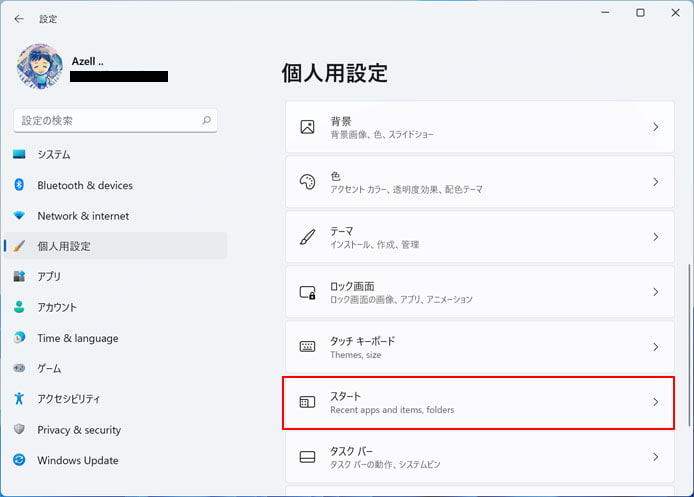This screenshot has height=497, width=694.
Task: Click the タッチ キーボード keyboard icon
Action: [308, 347]
